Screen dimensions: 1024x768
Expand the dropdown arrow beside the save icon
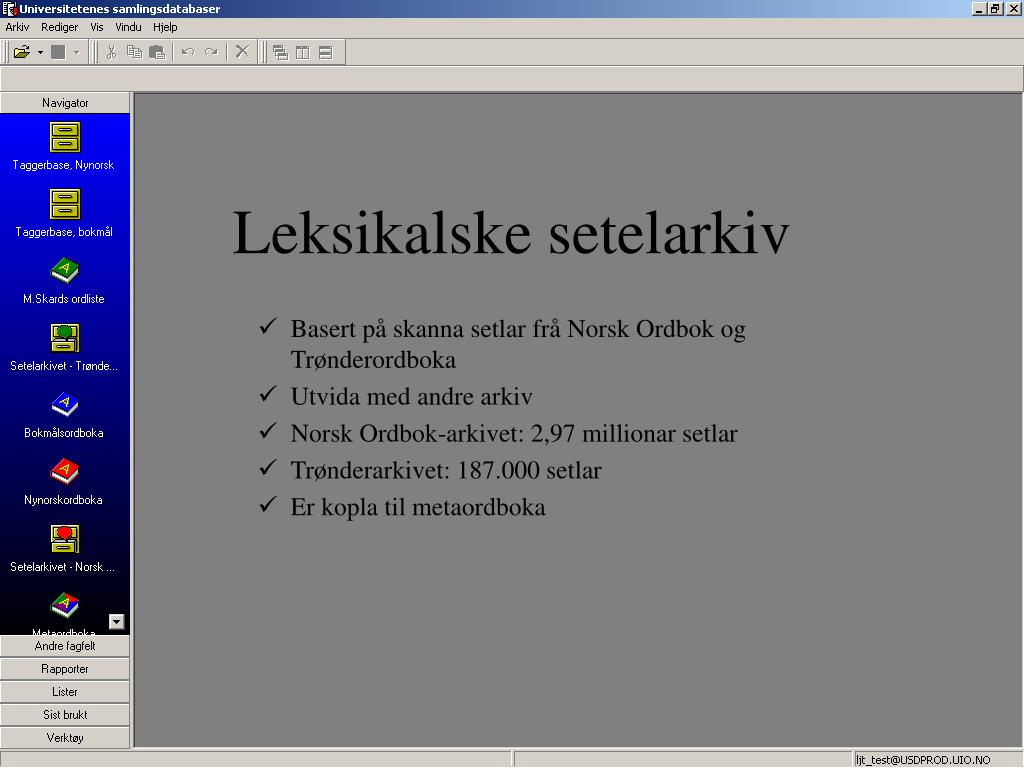(76, 52)
